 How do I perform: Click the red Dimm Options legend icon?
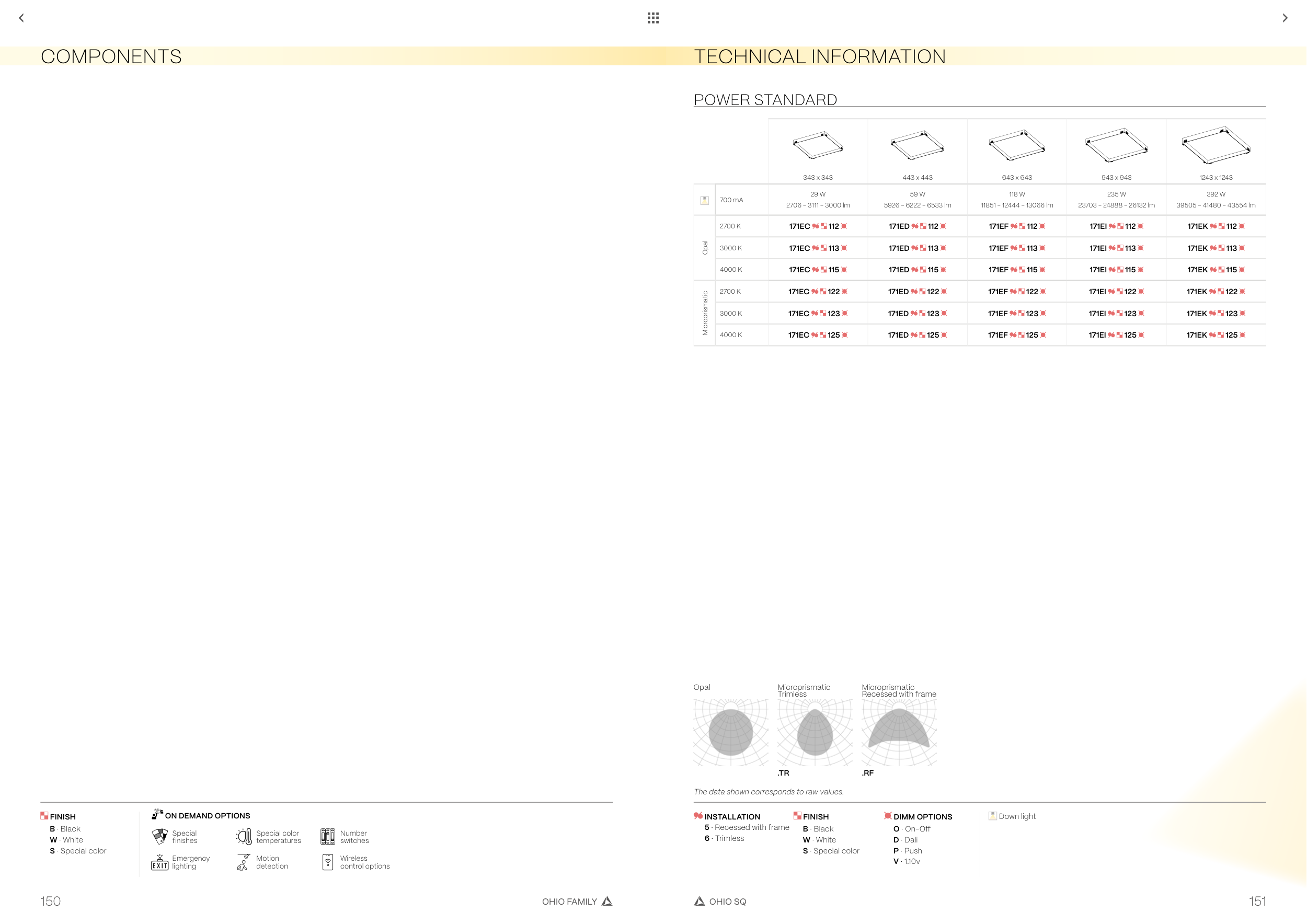(888, 816)
